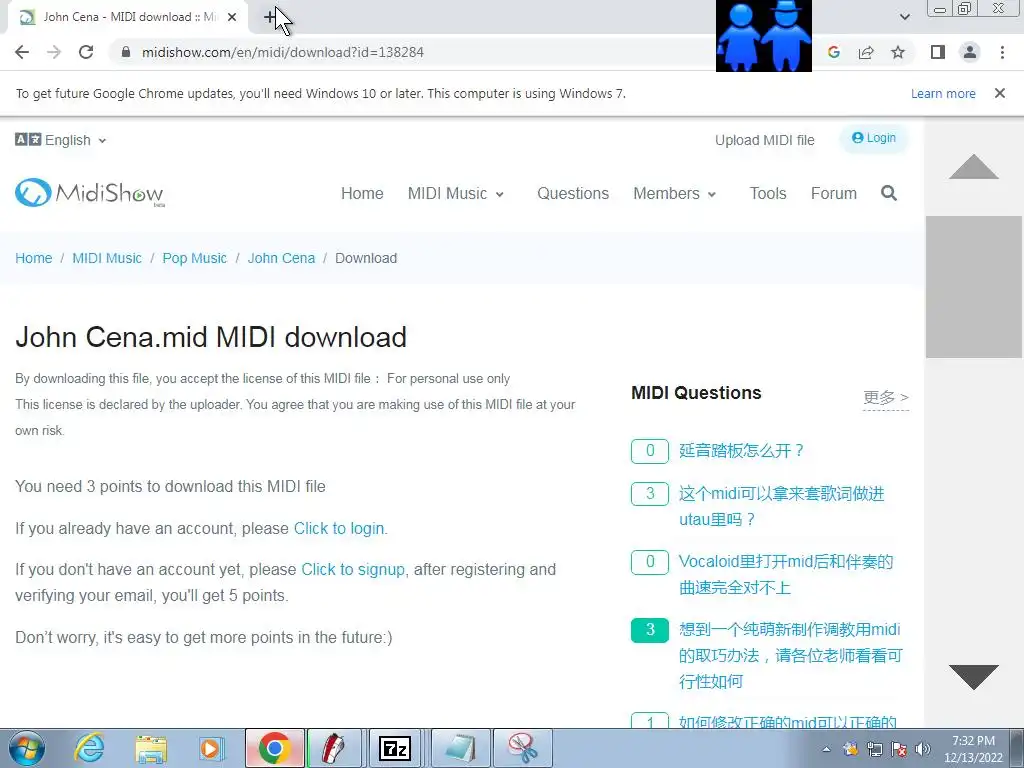Click text 'You need 3 points to download'

pyautogui.click(x=170, y=487)
